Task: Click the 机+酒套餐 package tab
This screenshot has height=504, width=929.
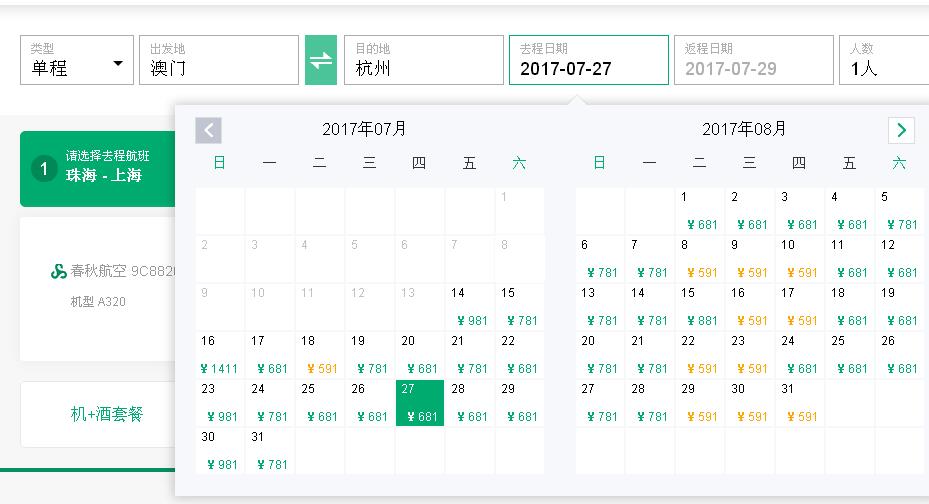Action: [x=107, y=414]
